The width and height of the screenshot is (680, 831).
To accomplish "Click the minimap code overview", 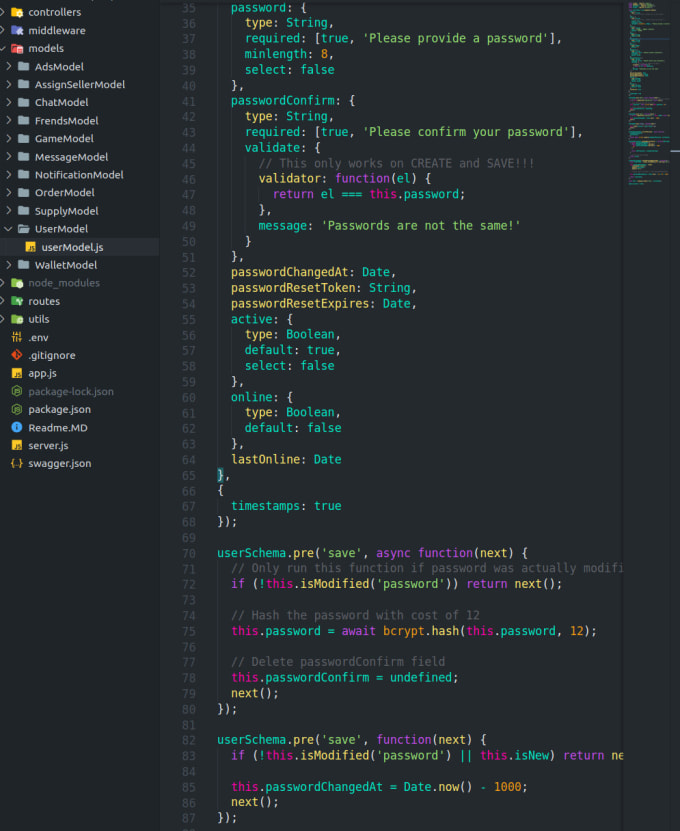I will tap(651, 93).
